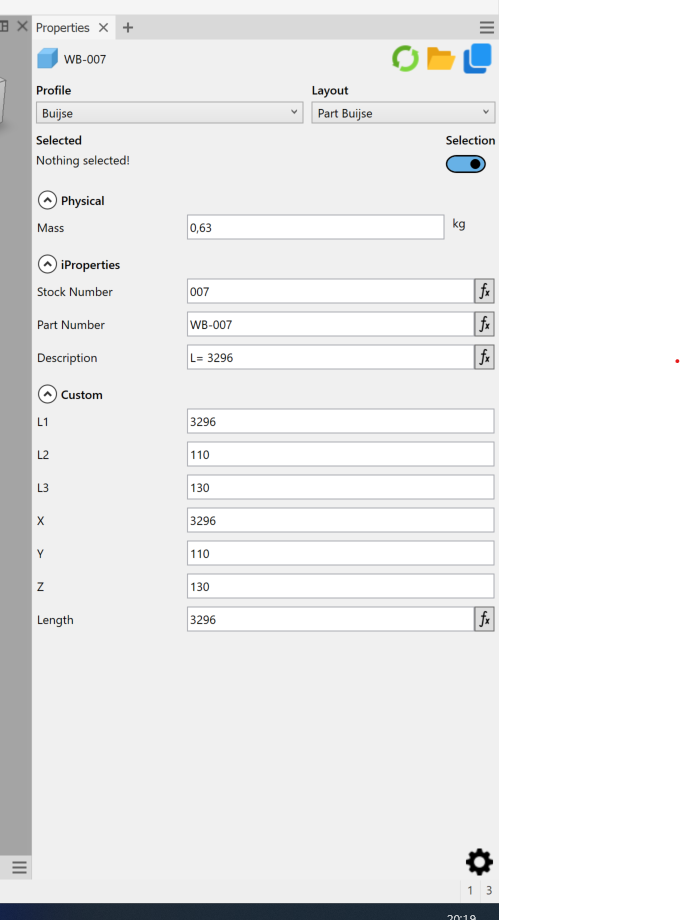
Task: Click the Mass input field
Action: pyautogui.click(x=316, y=227)
